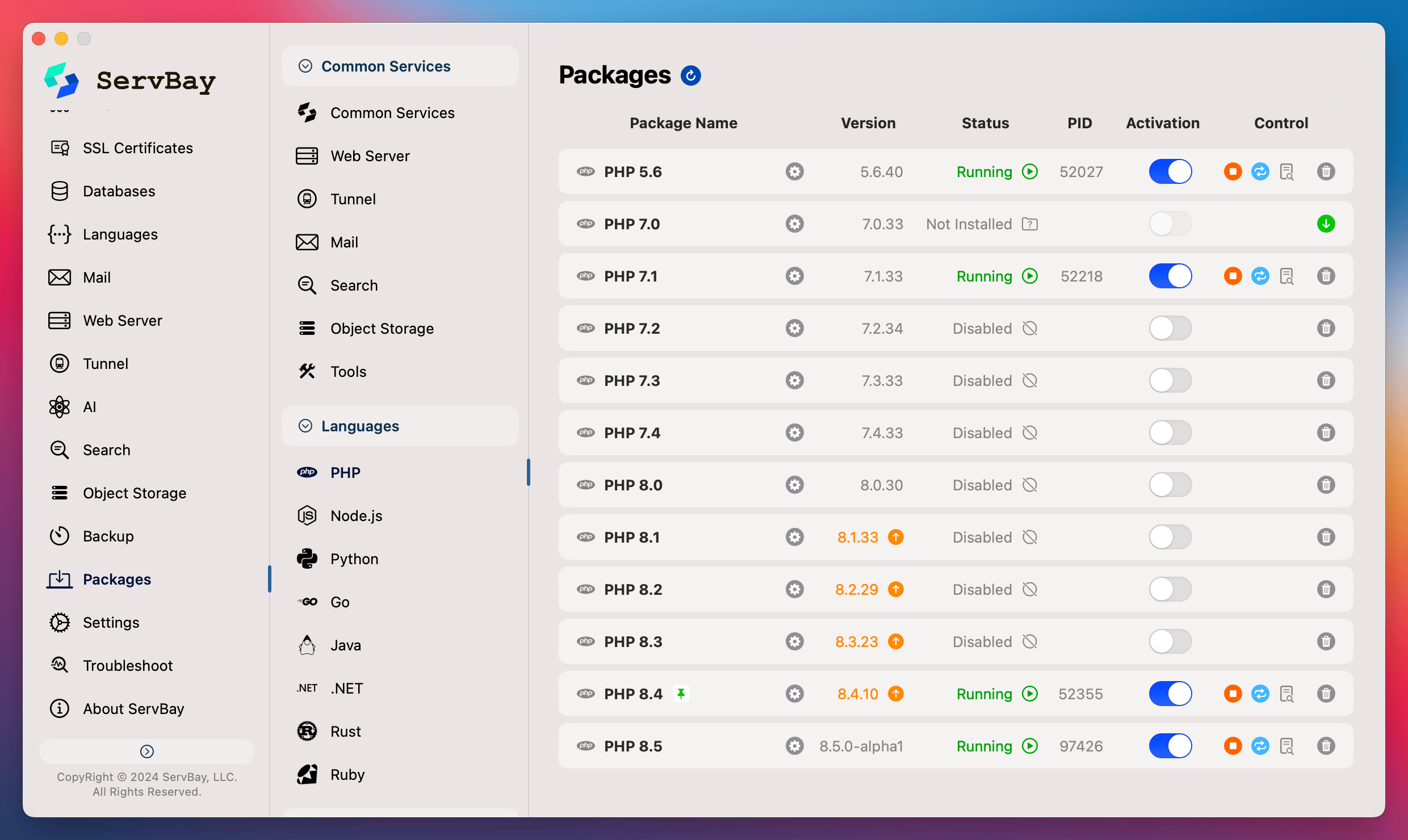This screenshot has height=840, width=1408.
Task: Uninstall PHP 7.2 with trash icon
Action: click(1326, 328)
